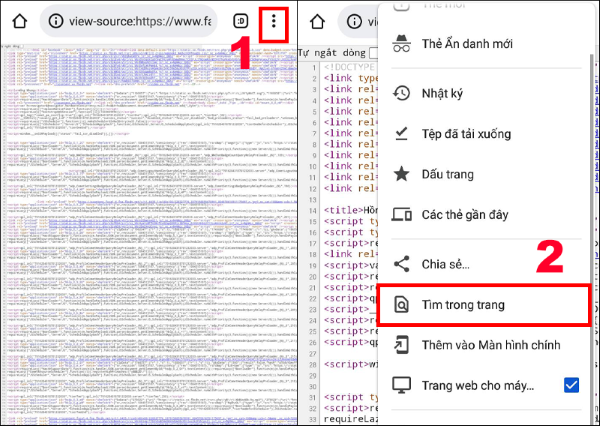Viewport: 600px width, 426px height.
Task: Toggle the Trang web cho máy checkbox
Action: tap(571, 384)
